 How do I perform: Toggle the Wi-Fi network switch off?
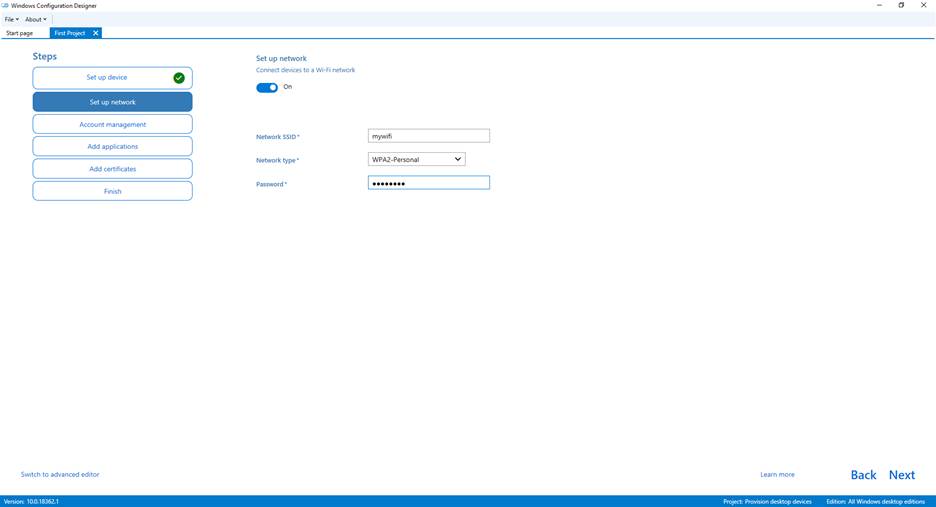click(267, 88)
